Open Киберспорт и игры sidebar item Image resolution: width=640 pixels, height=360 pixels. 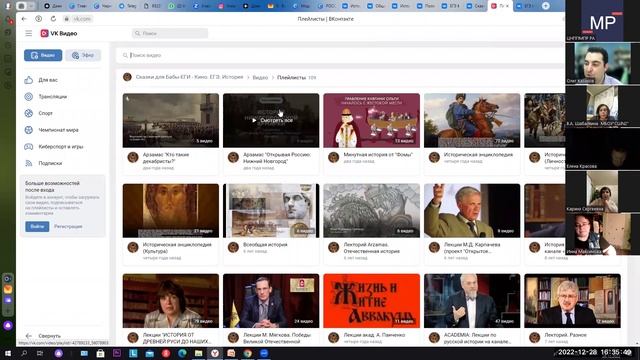pos(62,147)
